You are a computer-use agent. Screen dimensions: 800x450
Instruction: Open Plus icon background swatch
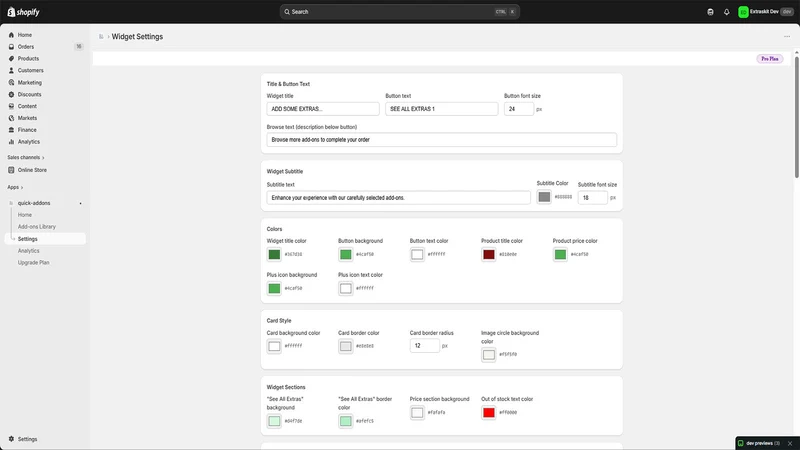274,288
